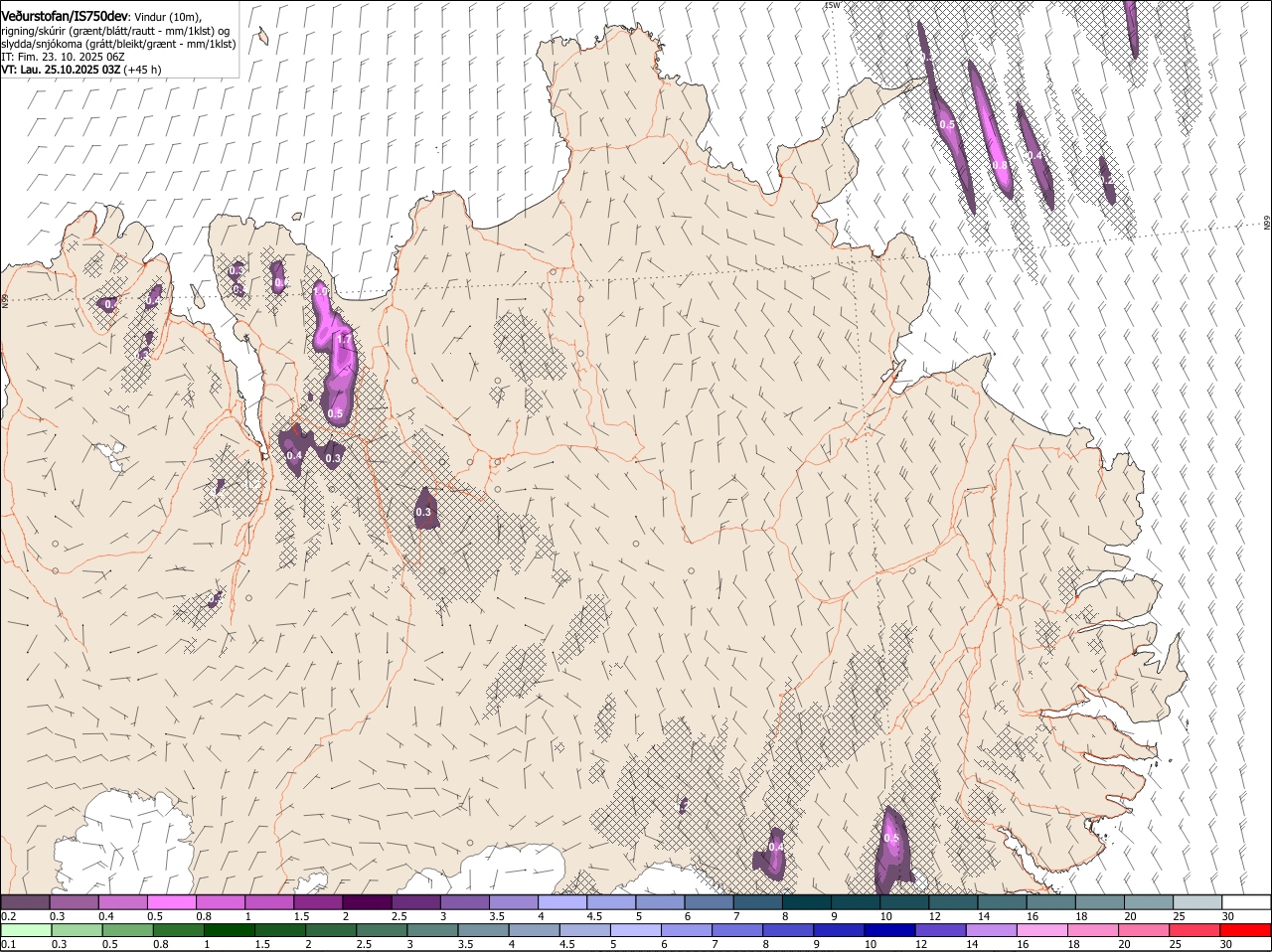Screen dimensions: 1272x952
Task: Click the '9' number on the upper scale
Action: 833,916
